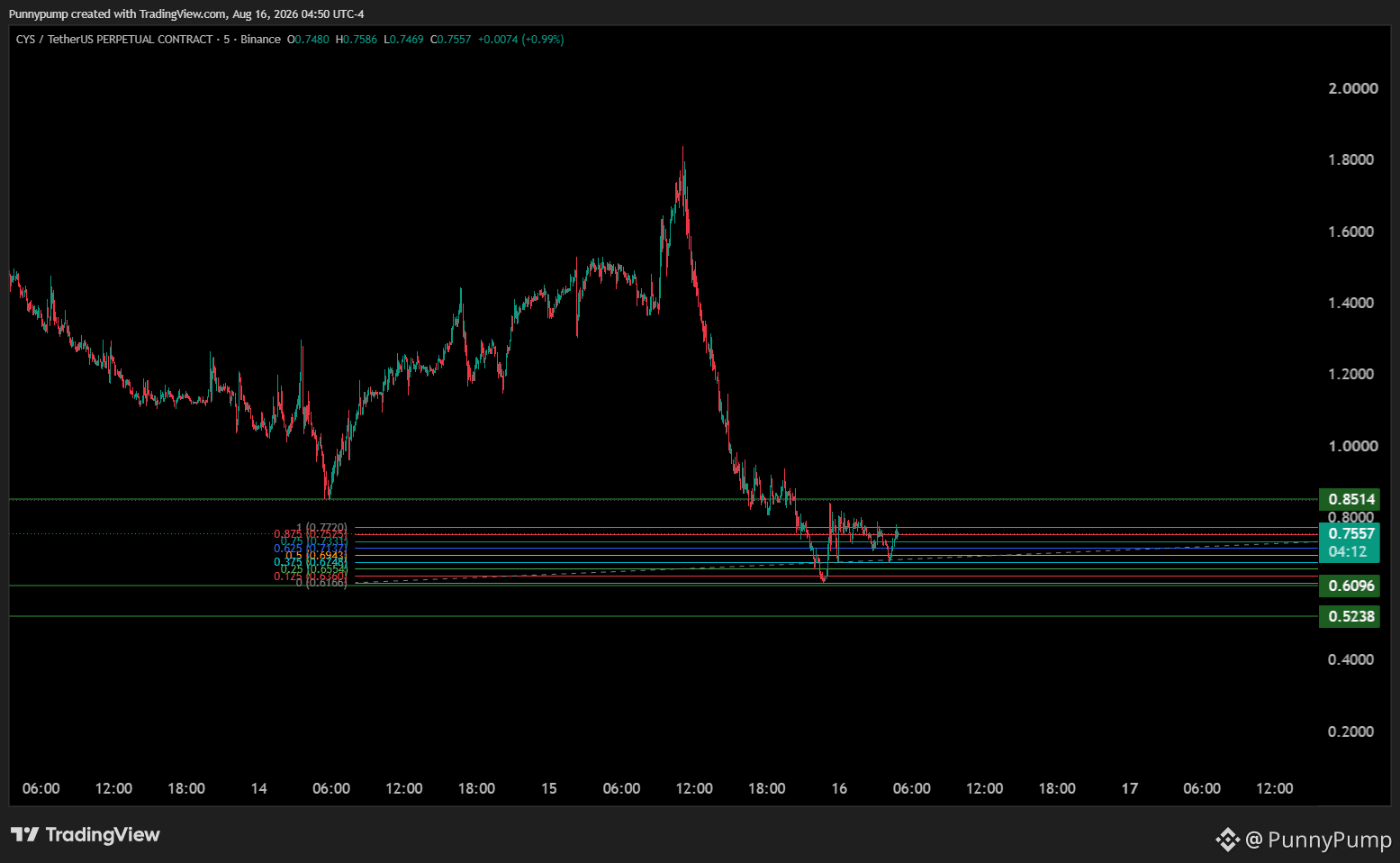The height and width of the screenshot is (863, 1400).
Task: Click the timestamp Aug 16, 2026 04:50 UTC-4
Action: pos(298,14)
